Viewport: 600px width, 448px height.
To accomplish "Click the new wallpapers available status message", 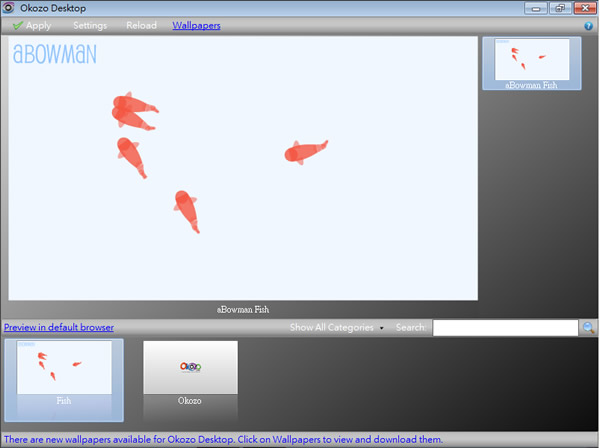I will 223,439.
